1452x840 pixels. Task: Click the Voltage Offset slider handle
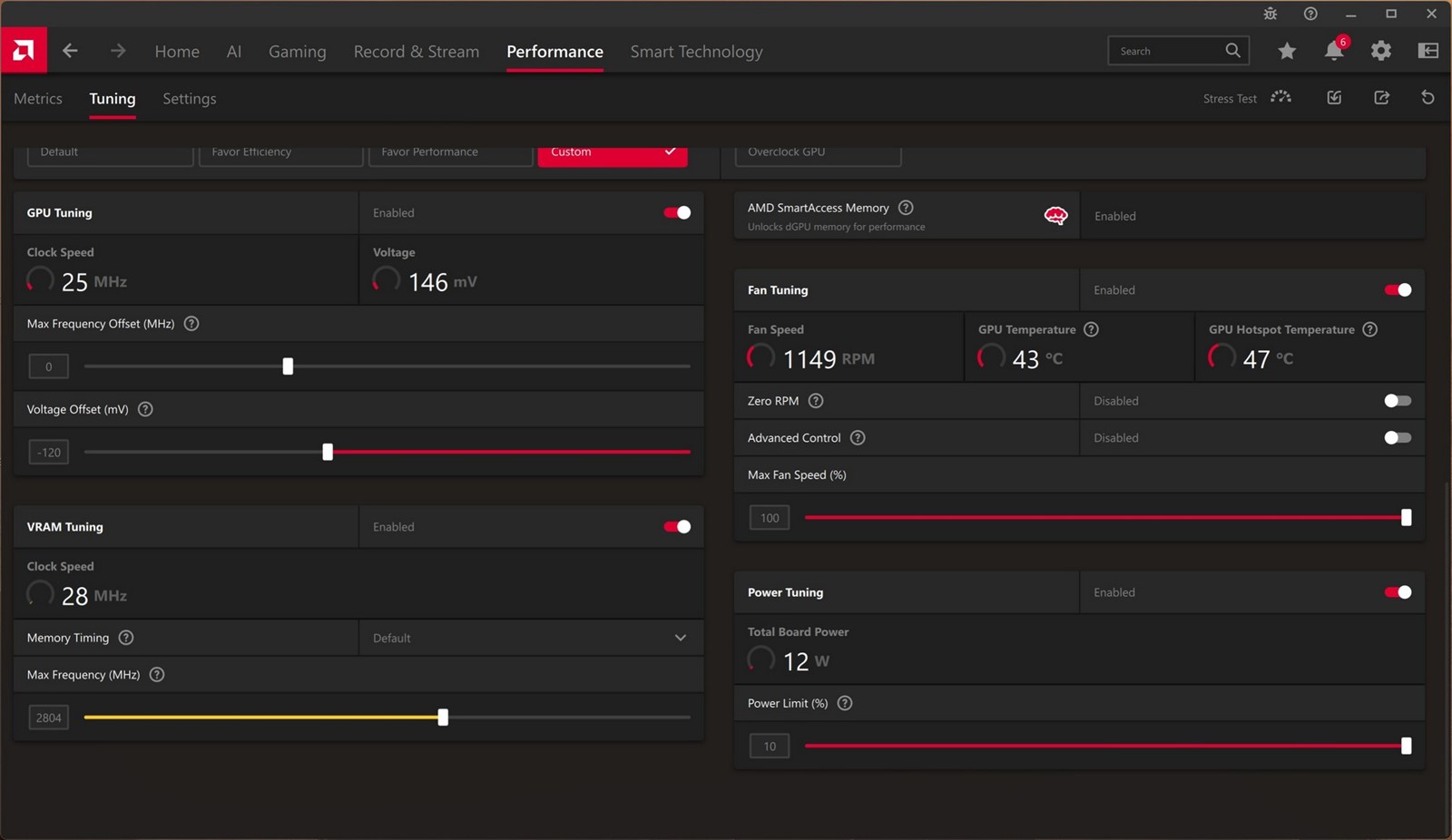pos(328,452)
